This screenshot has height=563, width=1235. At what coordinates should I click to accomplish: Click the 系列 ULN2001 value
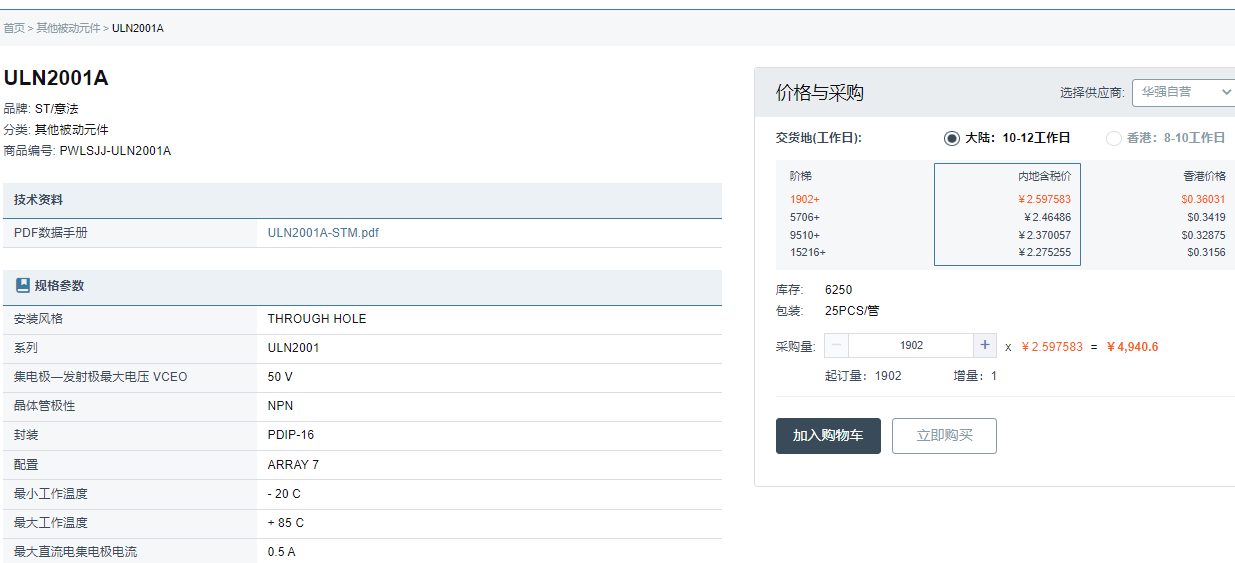tap(293, 348)
